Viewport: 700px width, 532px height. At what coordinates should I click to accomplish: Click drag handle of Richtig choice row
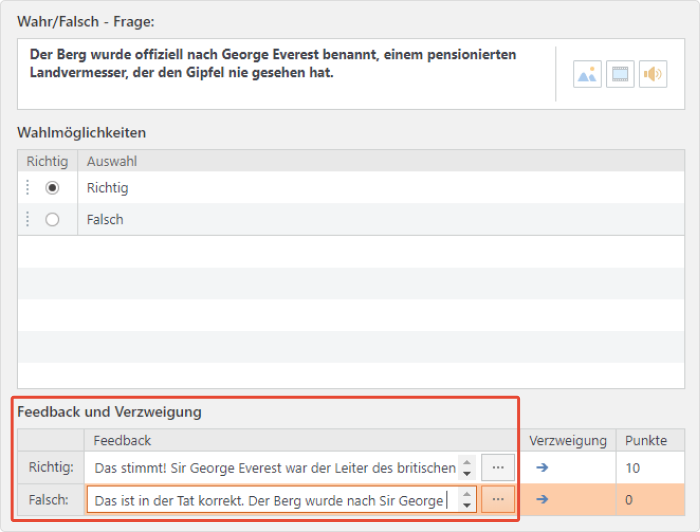[x=28, y=187]
